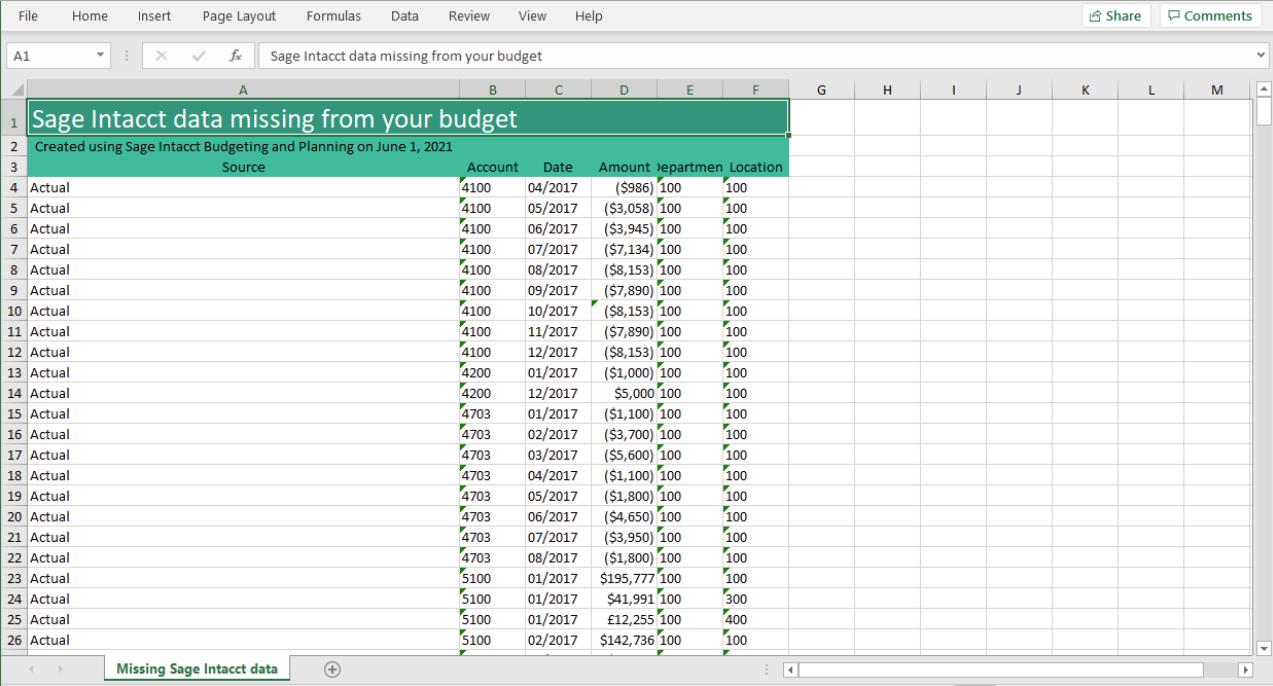
Task: Click the horizontal scrollbar thumb
Action: 1000,670
